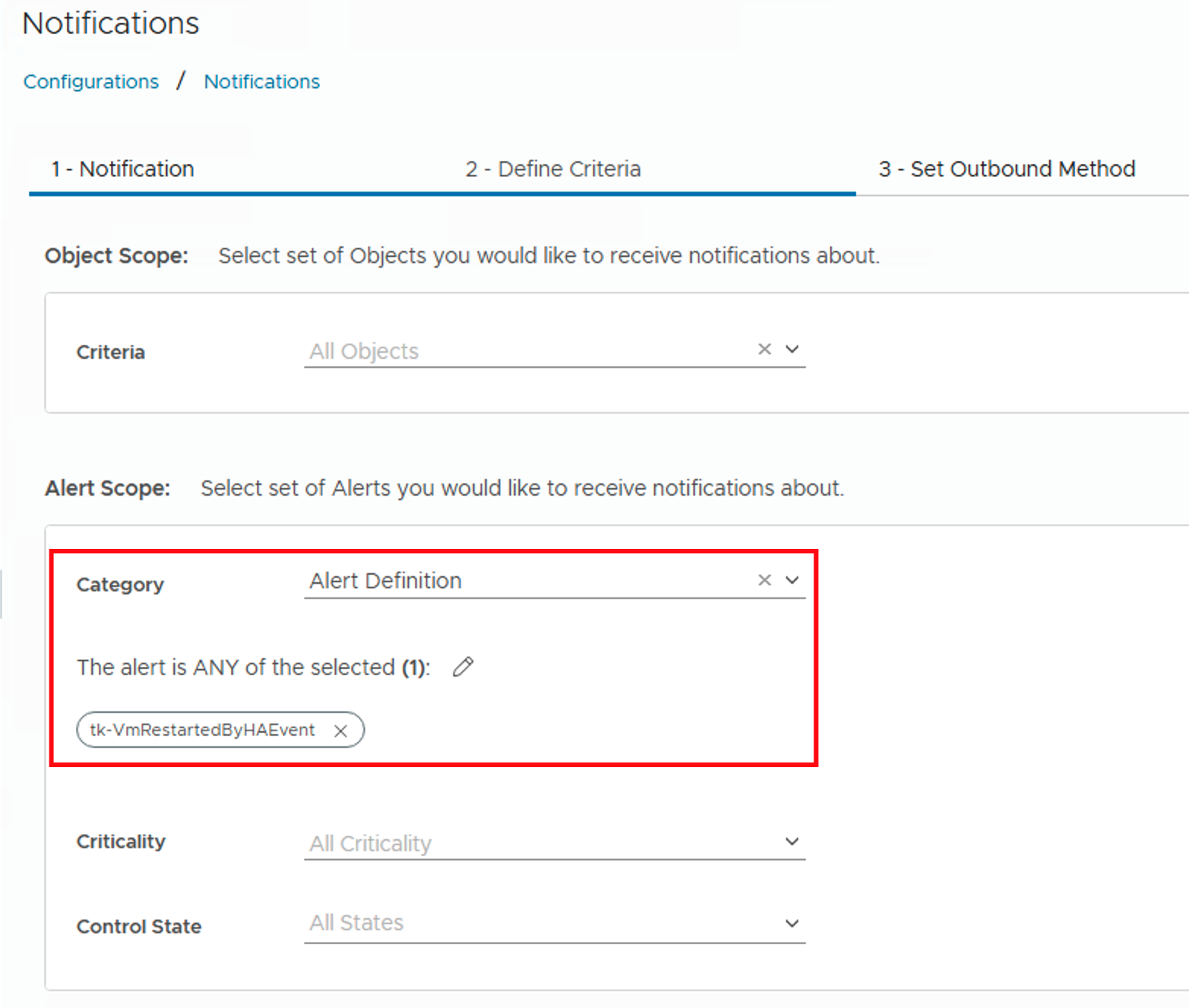Remove the tk-VmRestartedByHAEvent chip
Viewport: 1189px width, 1008px height.
click(x=341, y=731)
